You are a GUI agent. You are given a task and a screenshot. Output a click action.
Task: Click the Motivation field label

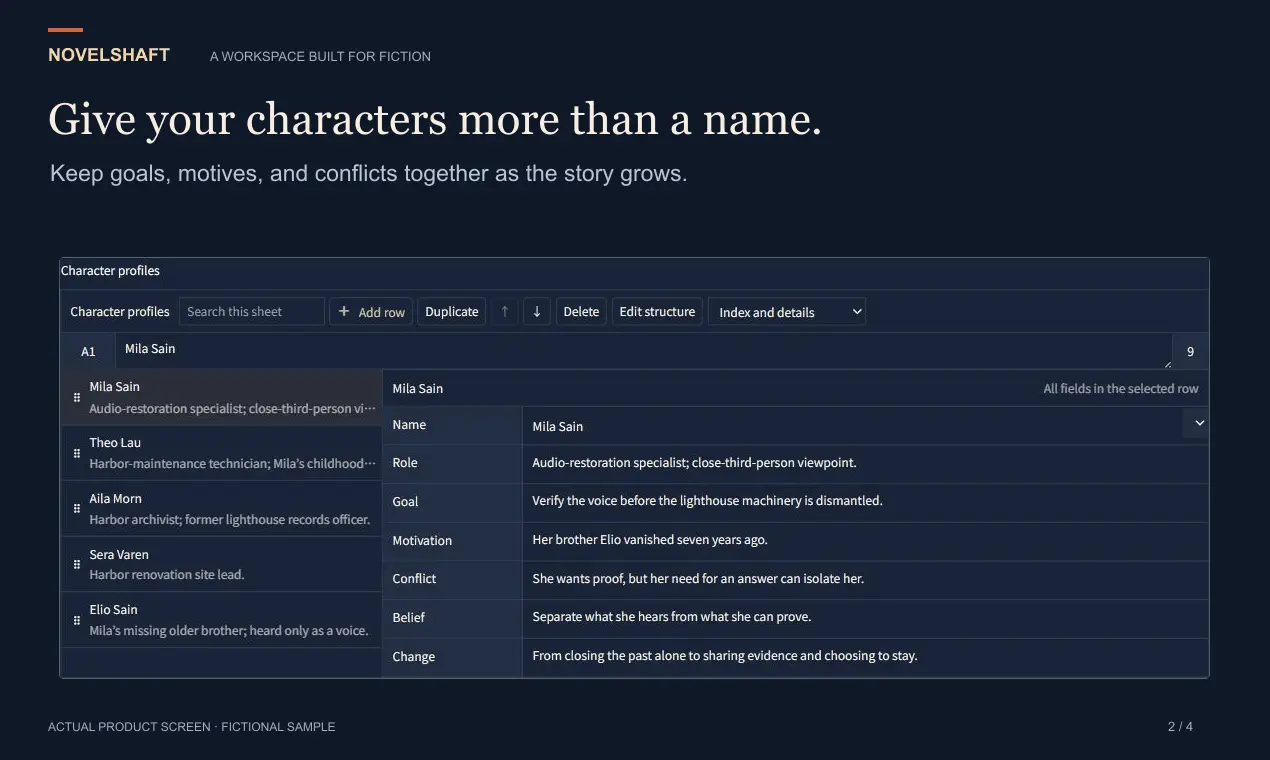coord(422,541)
